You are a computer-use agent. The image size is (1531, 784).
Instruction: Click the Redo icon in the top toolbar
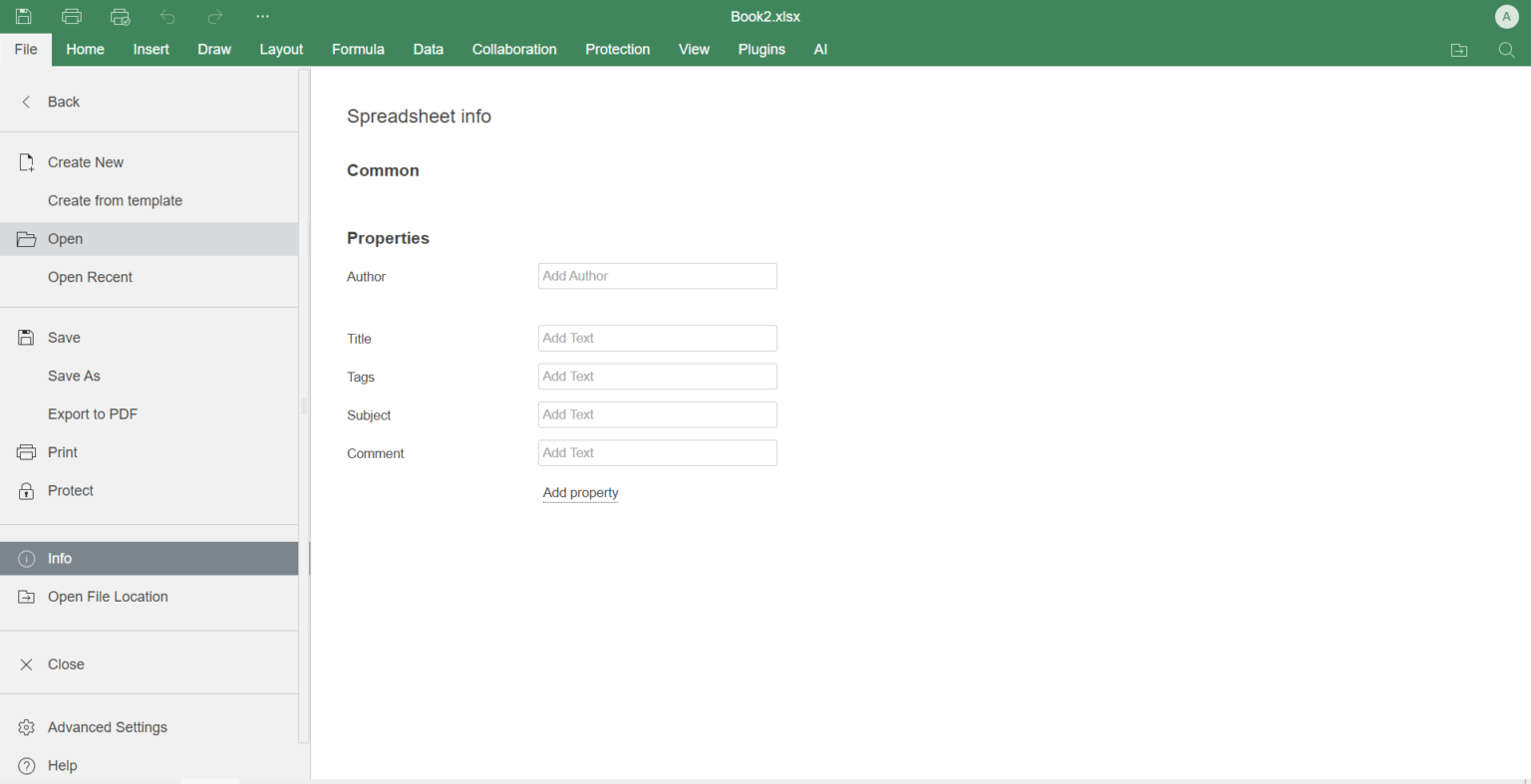tap(214, 16)
